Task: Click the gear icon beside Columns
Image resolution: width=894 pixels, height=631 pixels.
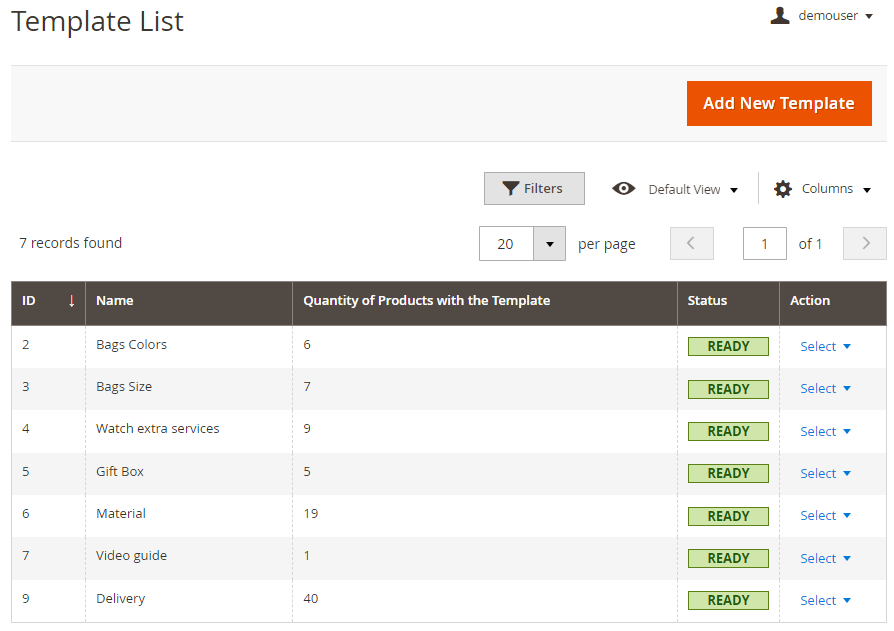Action: coord(783,189)
